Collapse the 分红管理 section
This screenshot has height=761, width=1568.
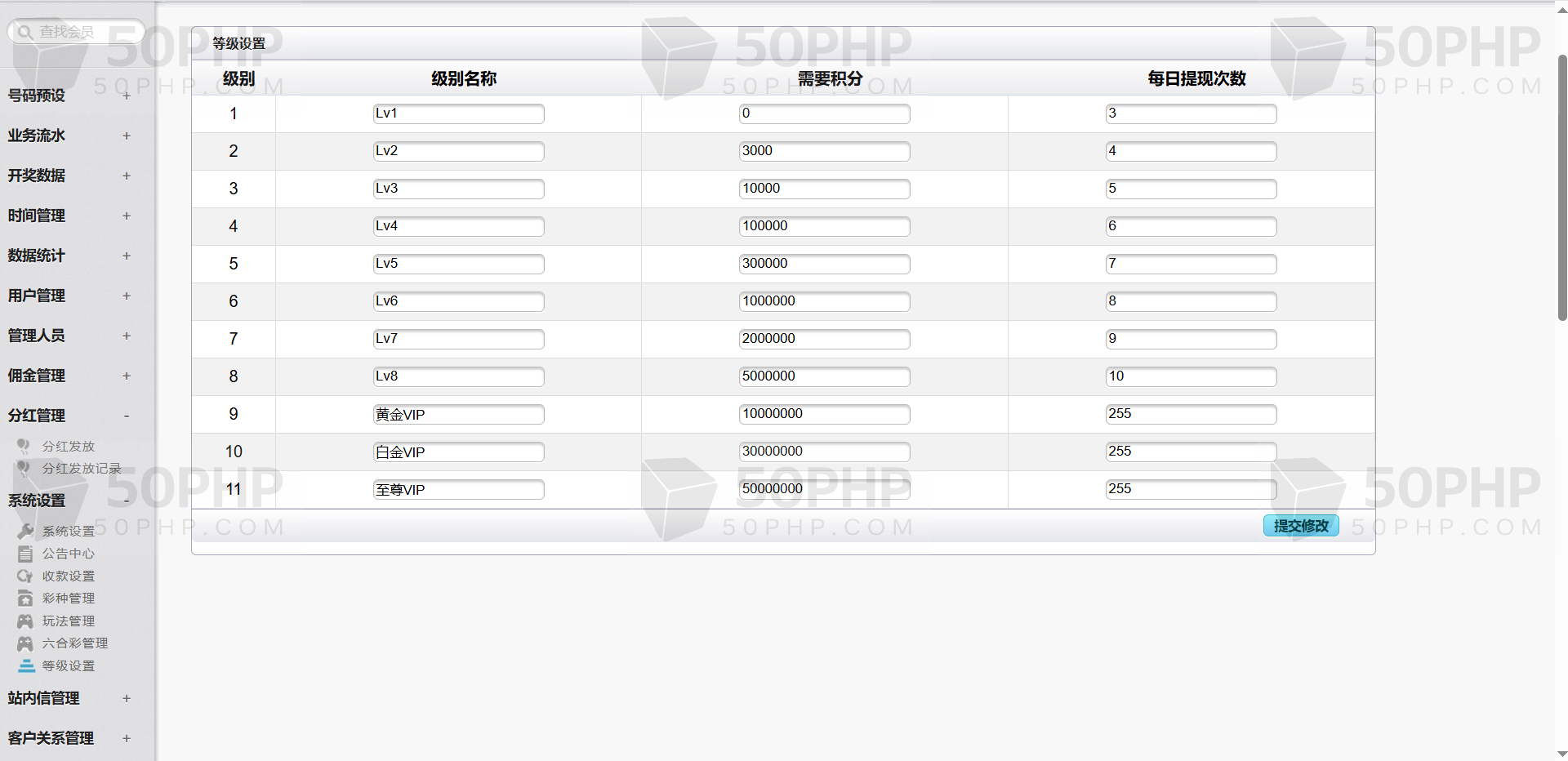[x=127, y=416]
